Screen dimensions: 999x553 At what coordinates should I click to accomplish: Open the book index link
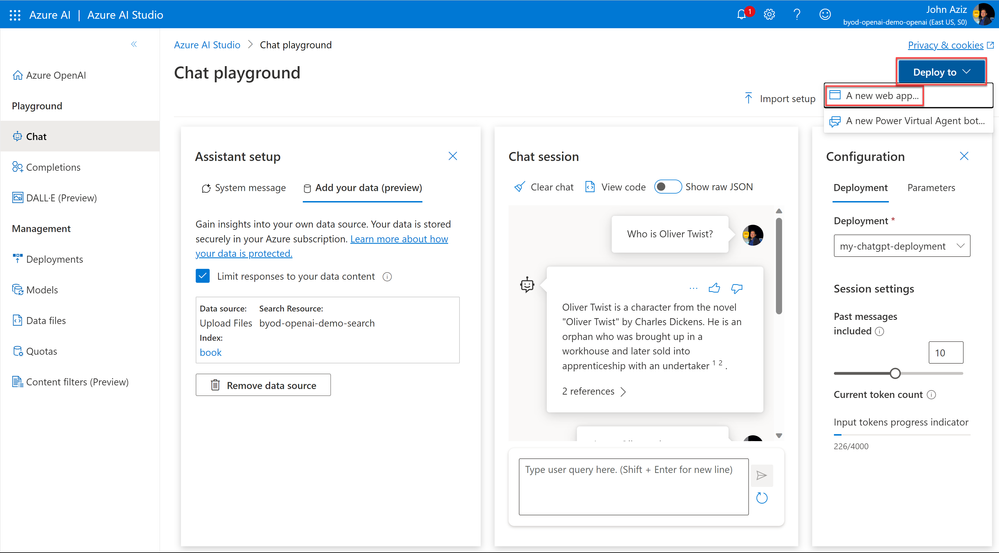[210, 352]
